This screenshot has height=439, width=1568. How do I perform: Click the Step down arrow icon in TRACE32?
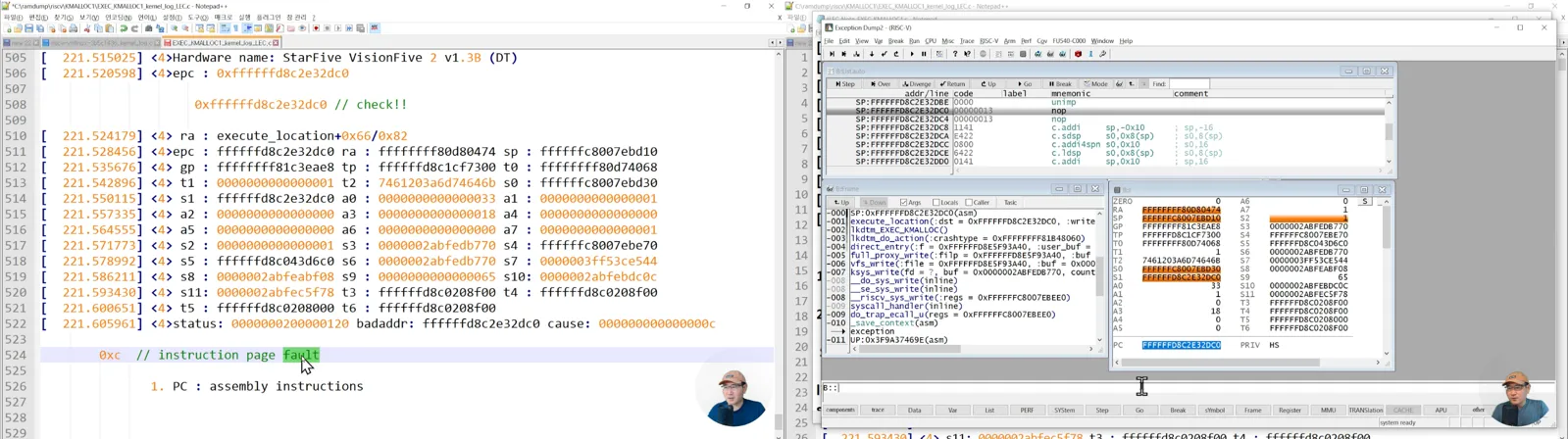[x=872, y=54]
